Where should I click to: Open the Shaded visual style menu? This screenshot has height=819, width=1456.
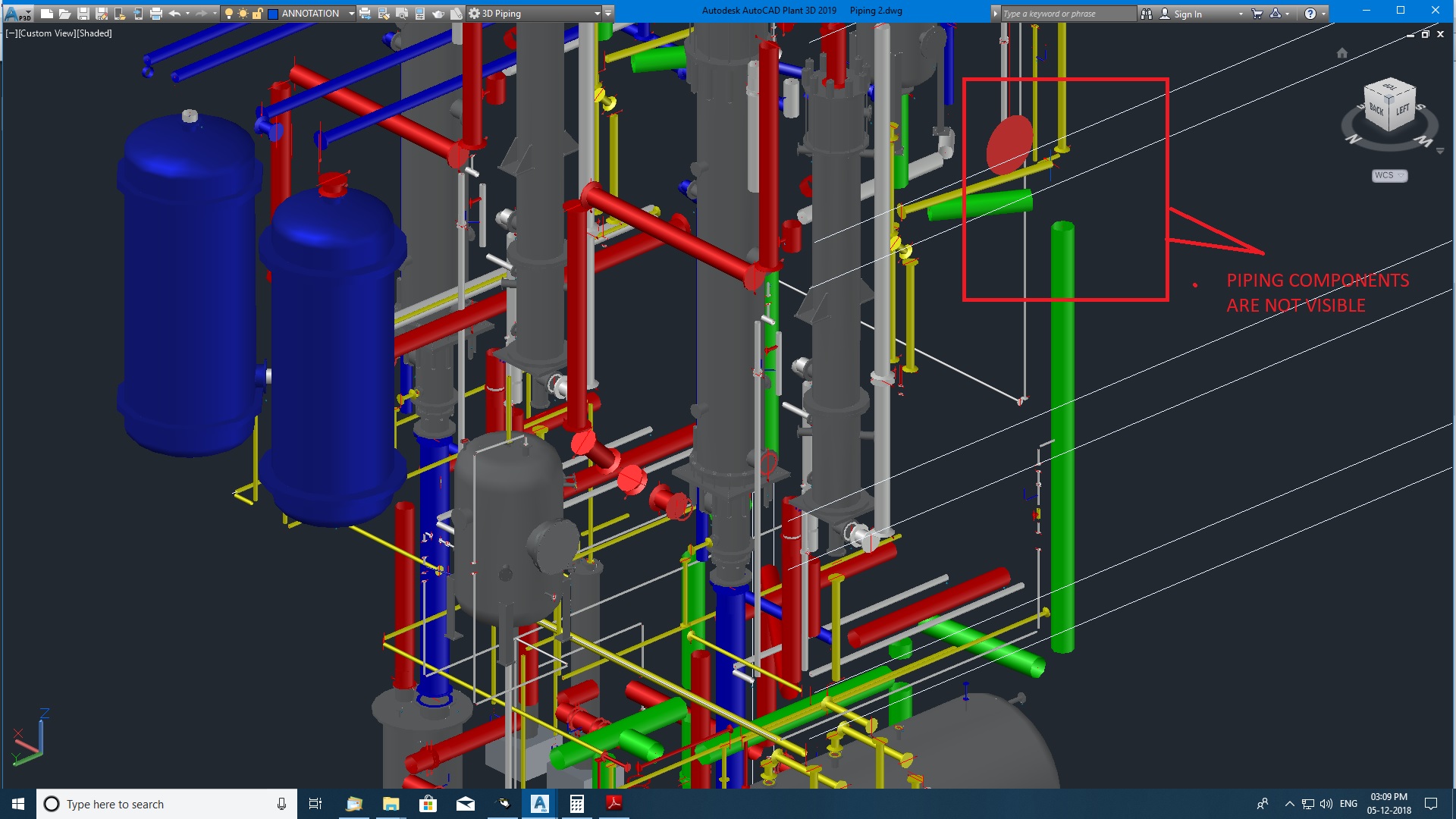pos(95,33)
